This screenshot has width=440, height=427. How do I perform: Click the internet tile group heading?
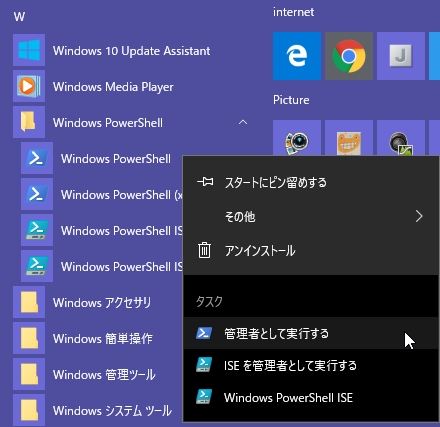(293, 12)
